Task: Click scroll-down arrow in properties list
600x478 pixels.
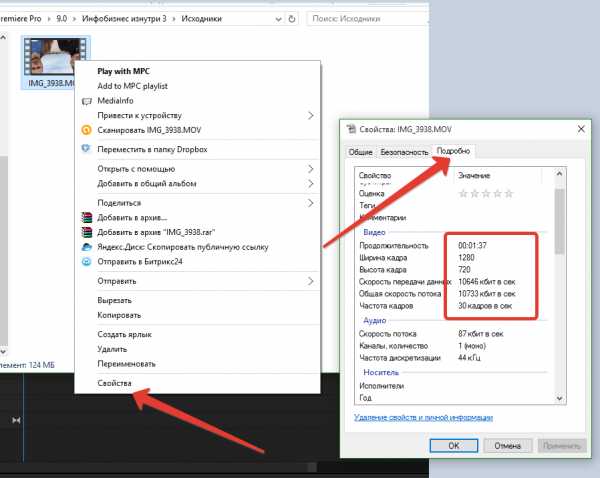Action: pyautogui.click(x=559, y=398)
